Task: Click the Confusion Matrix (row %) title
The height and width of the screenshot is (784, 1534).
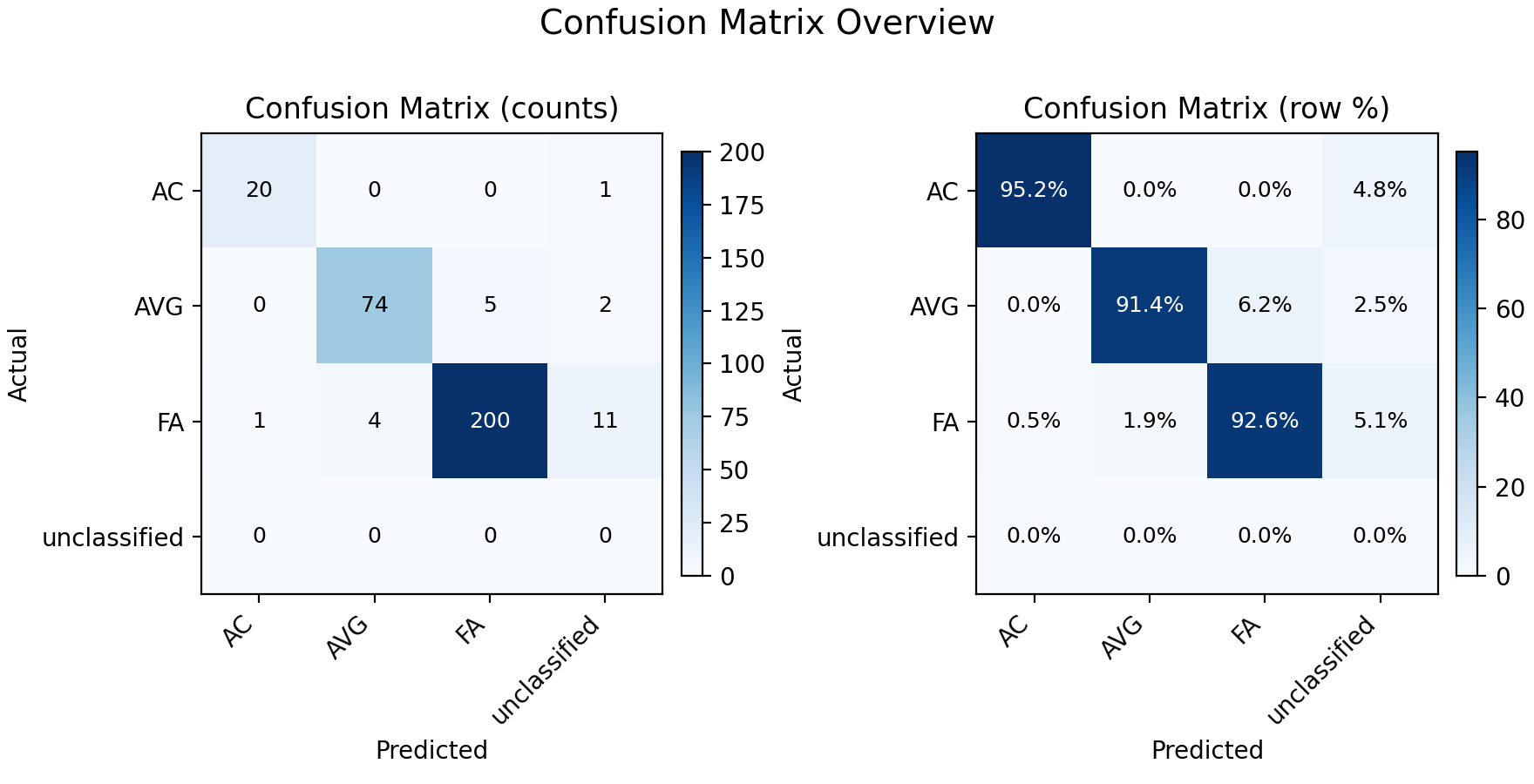Action: pyautogui.click(x=1206, y=109)
